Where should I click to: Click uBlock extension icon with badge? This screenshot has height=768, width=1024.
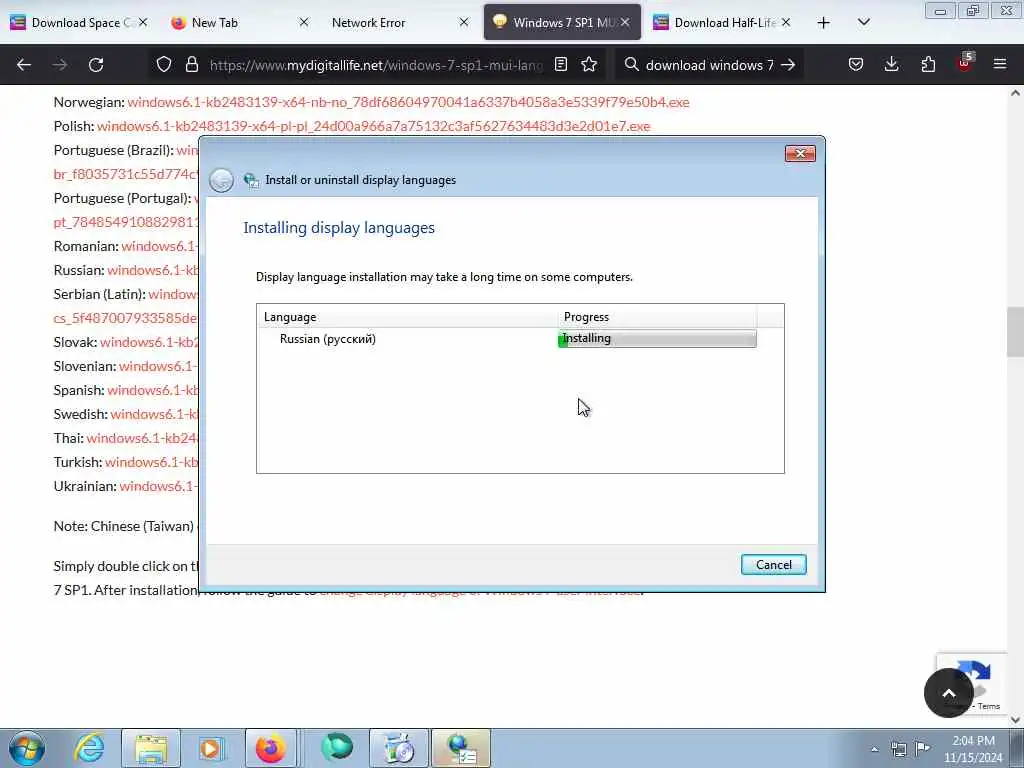coord(965,63)
